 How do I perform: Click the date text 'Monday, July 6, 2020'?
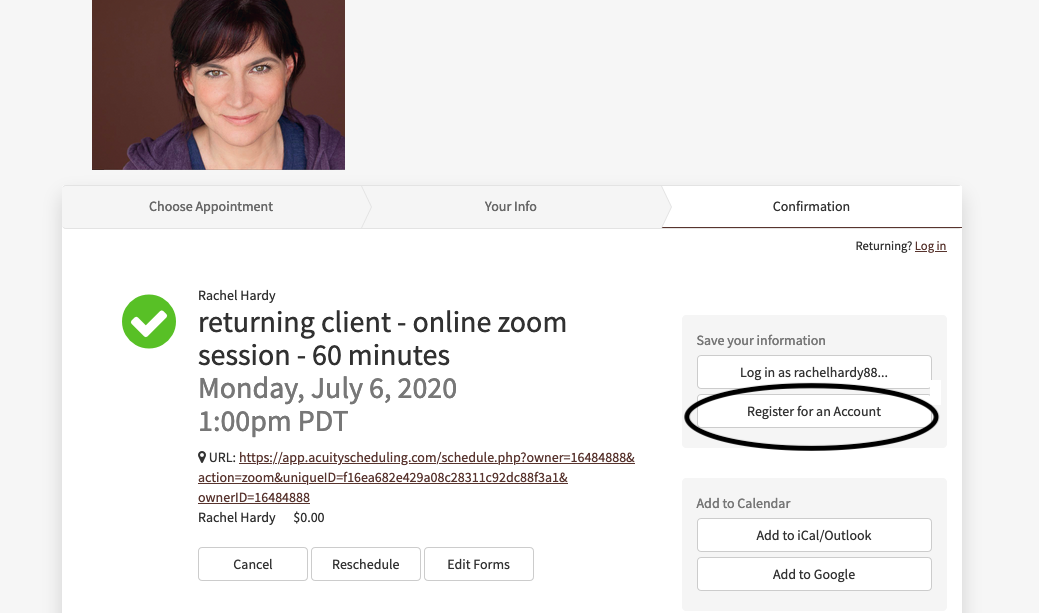click(x=327, y=388)
